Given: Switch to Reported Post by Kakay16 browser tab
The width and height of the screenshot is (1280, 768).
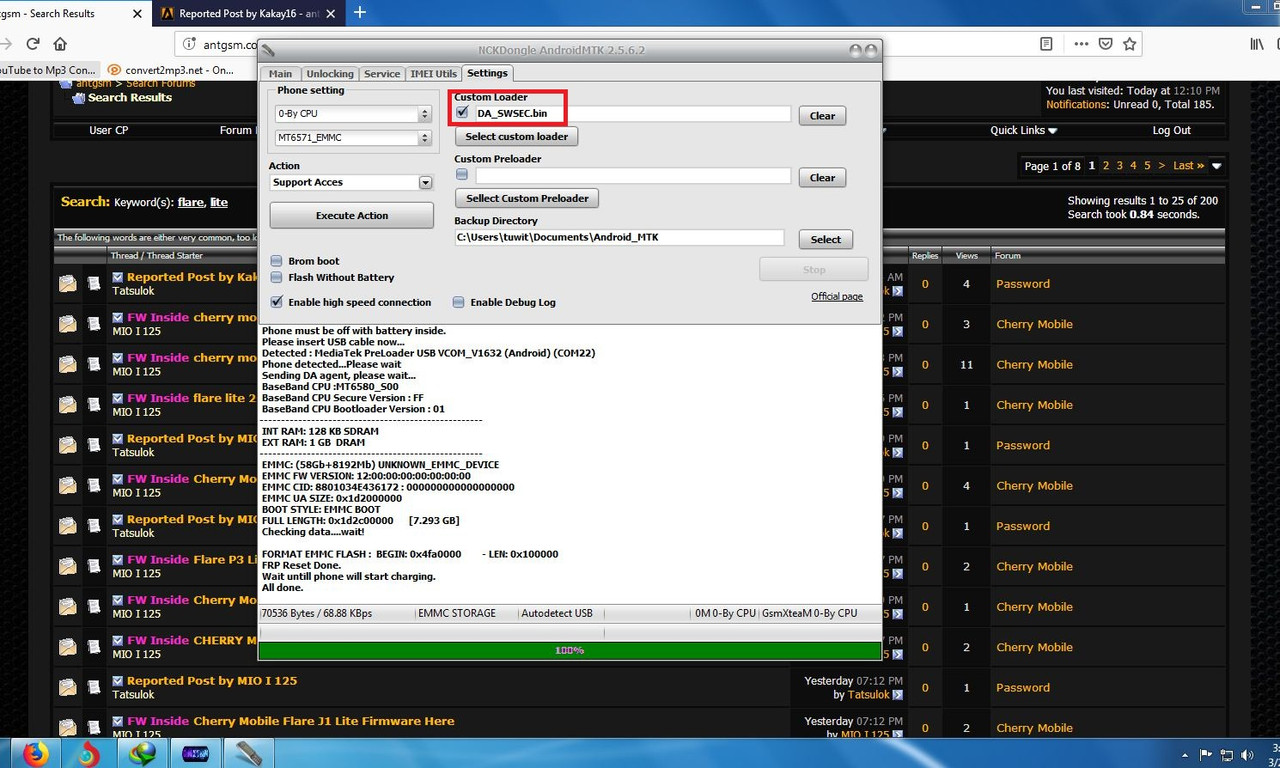Looking at the screenshot, I should pos(248,14).
